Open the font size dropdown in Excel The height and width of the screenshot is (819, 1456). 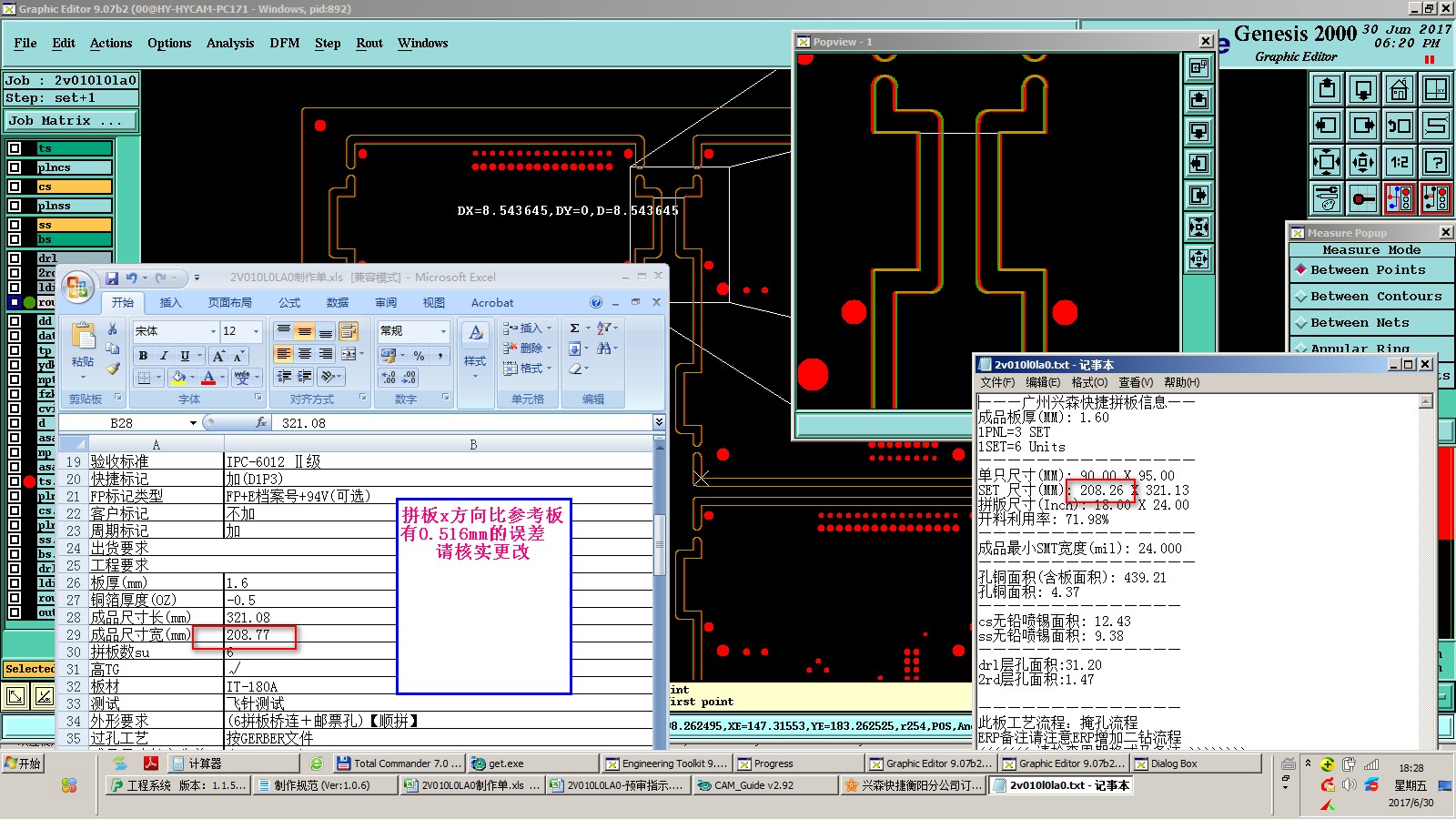click(x=256, y=331)
